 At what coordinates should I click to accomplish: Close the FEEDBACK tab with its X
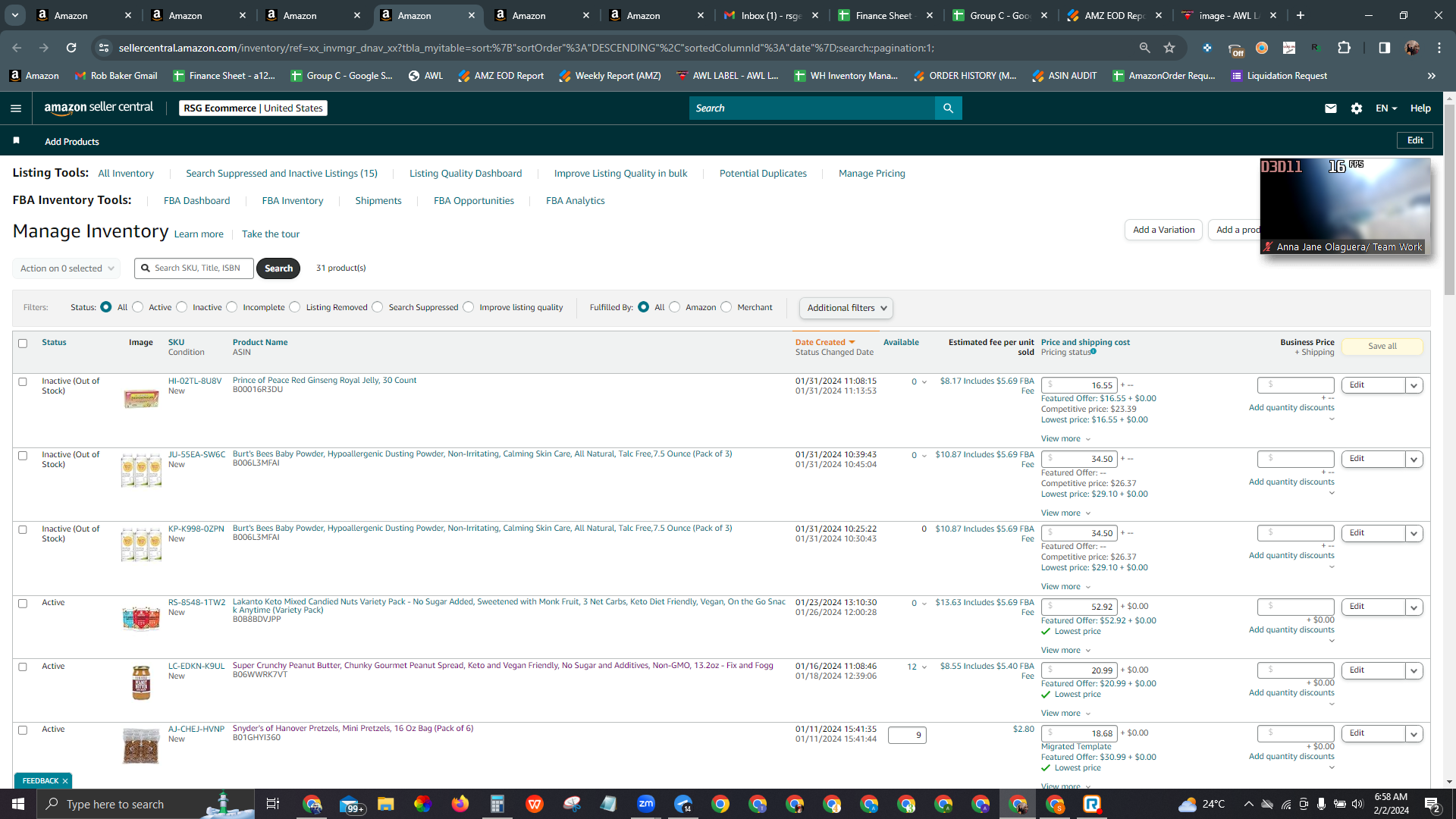click(65, 781)
